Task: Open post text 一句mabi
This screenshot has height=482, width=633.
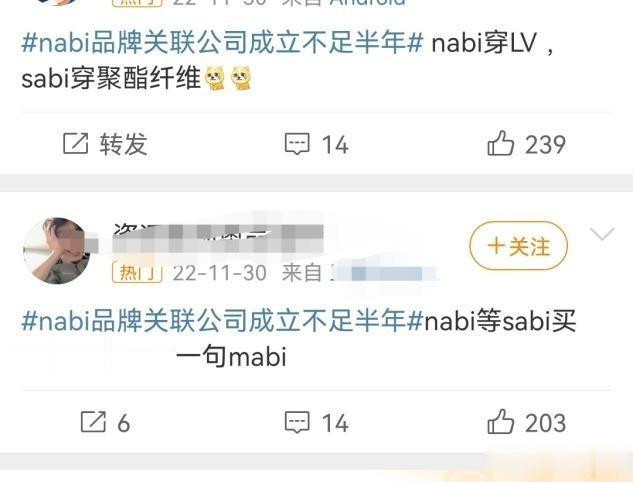Action: (x=231, y=356)
